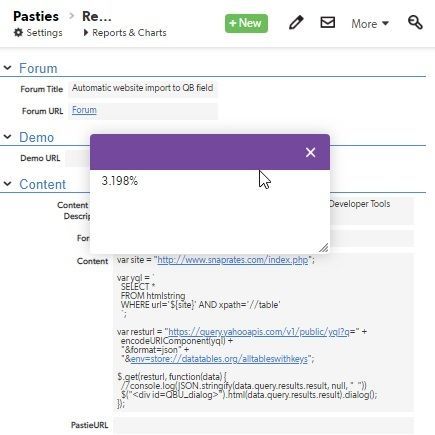Click the PastieURL field
Image resolution: width=435 pixels, height=435 pixels.
click(263, 425)
